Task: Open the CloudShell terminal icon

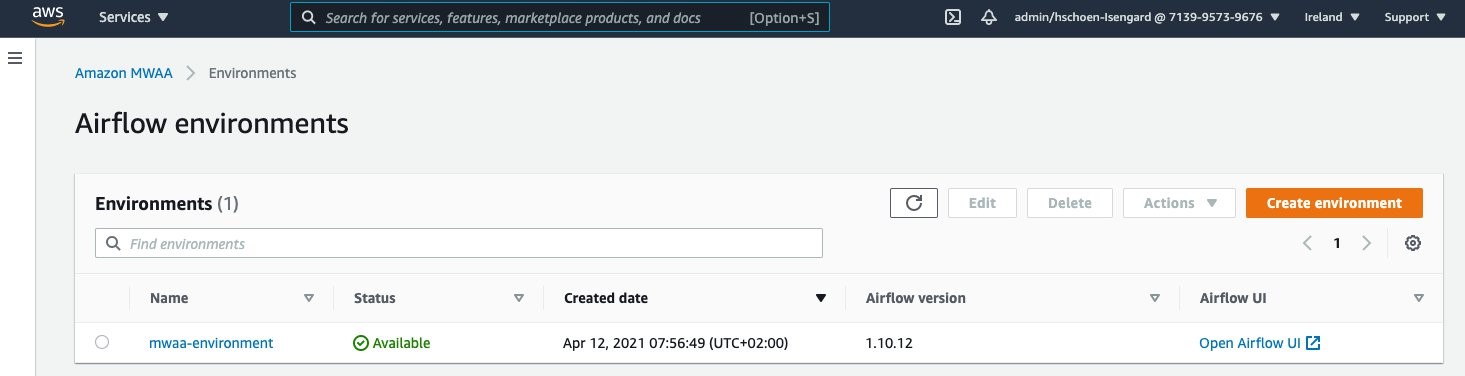Action: (x=954, y=17)
